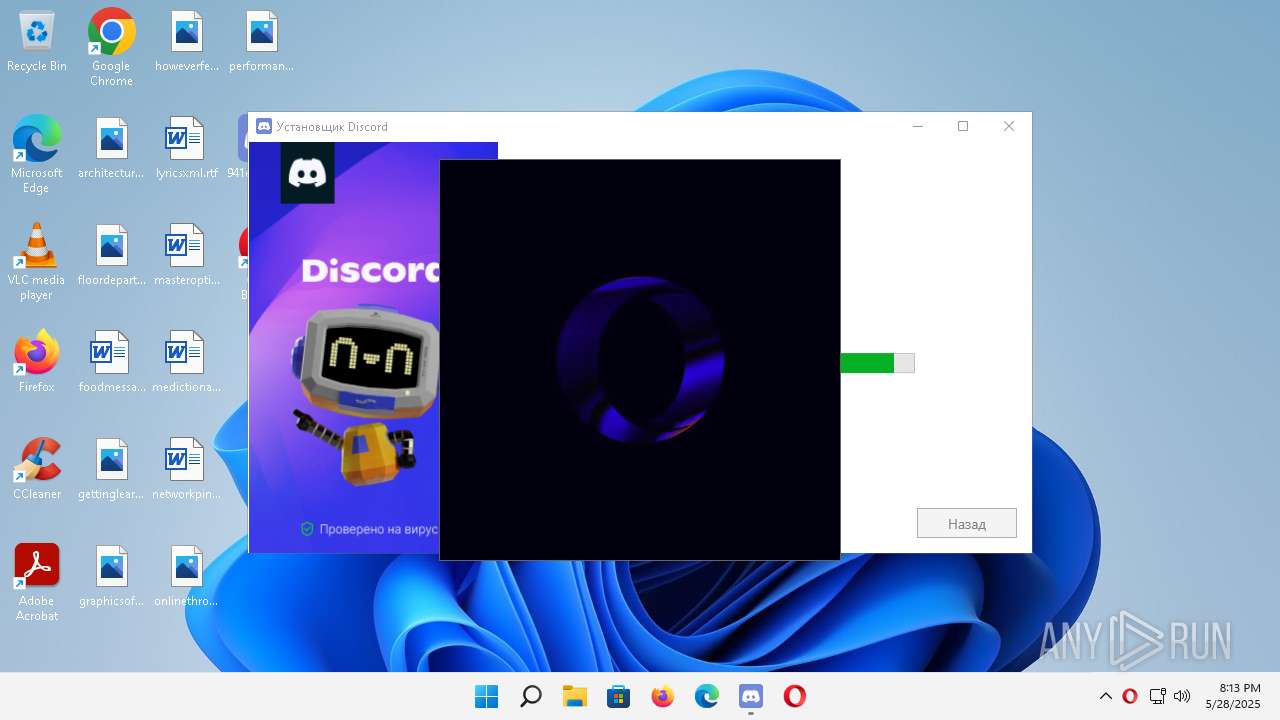Click the Discord logo in the installer banner
Viewport: 1280px width, 720px height.
pyautogui.click(x=307, y=173)
